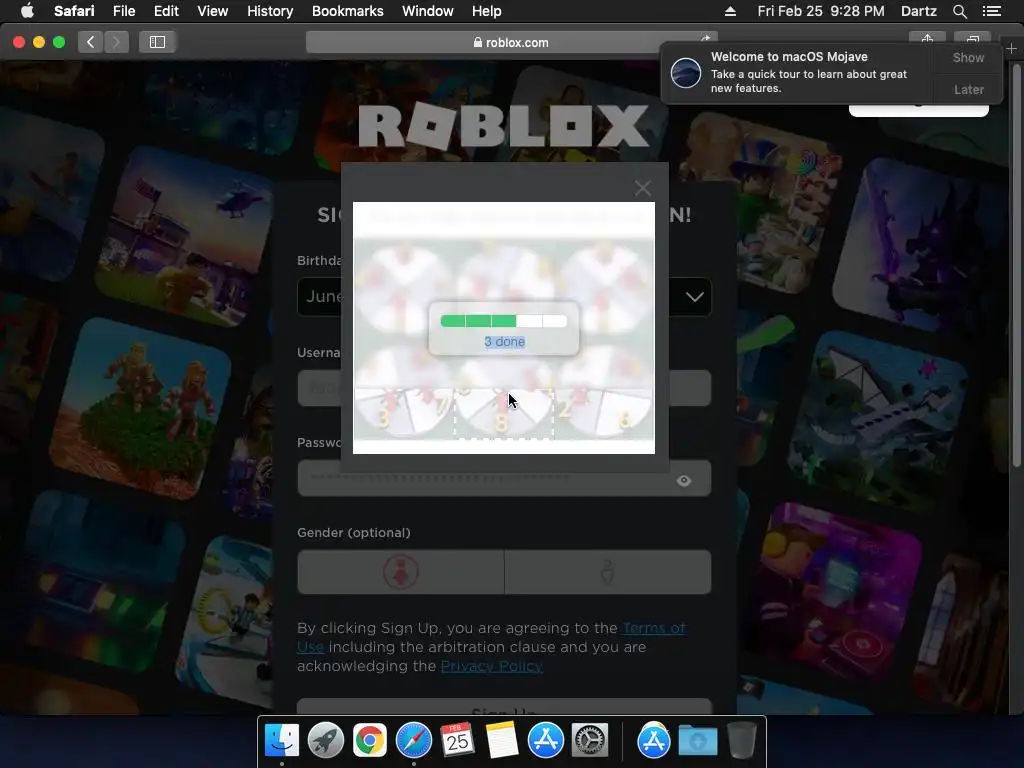Open System Preferences gear from the Dock

click(590, 741)
